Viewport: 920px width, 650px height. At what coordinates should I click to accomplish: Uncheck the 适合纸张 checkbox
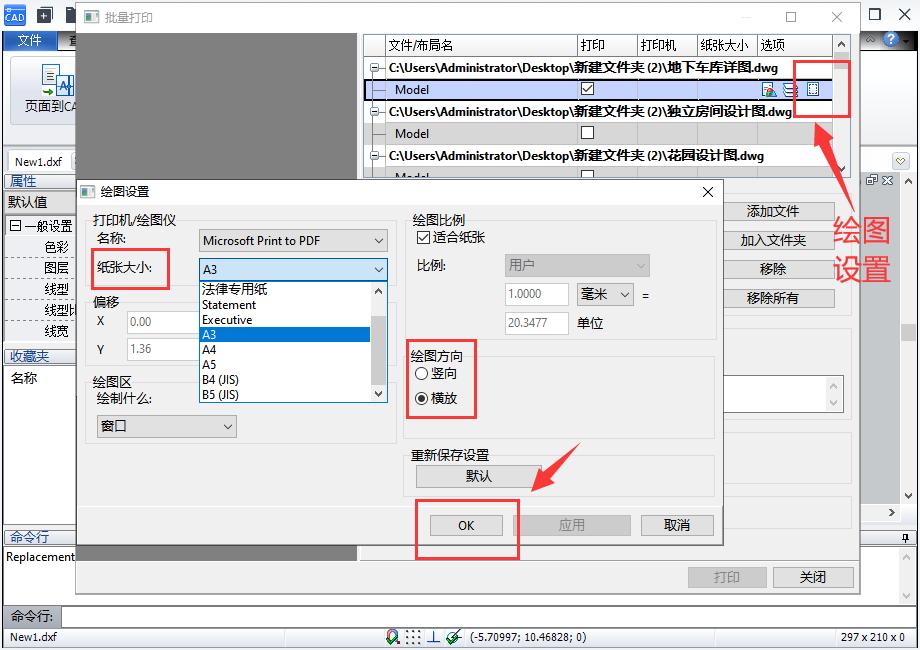422,239
